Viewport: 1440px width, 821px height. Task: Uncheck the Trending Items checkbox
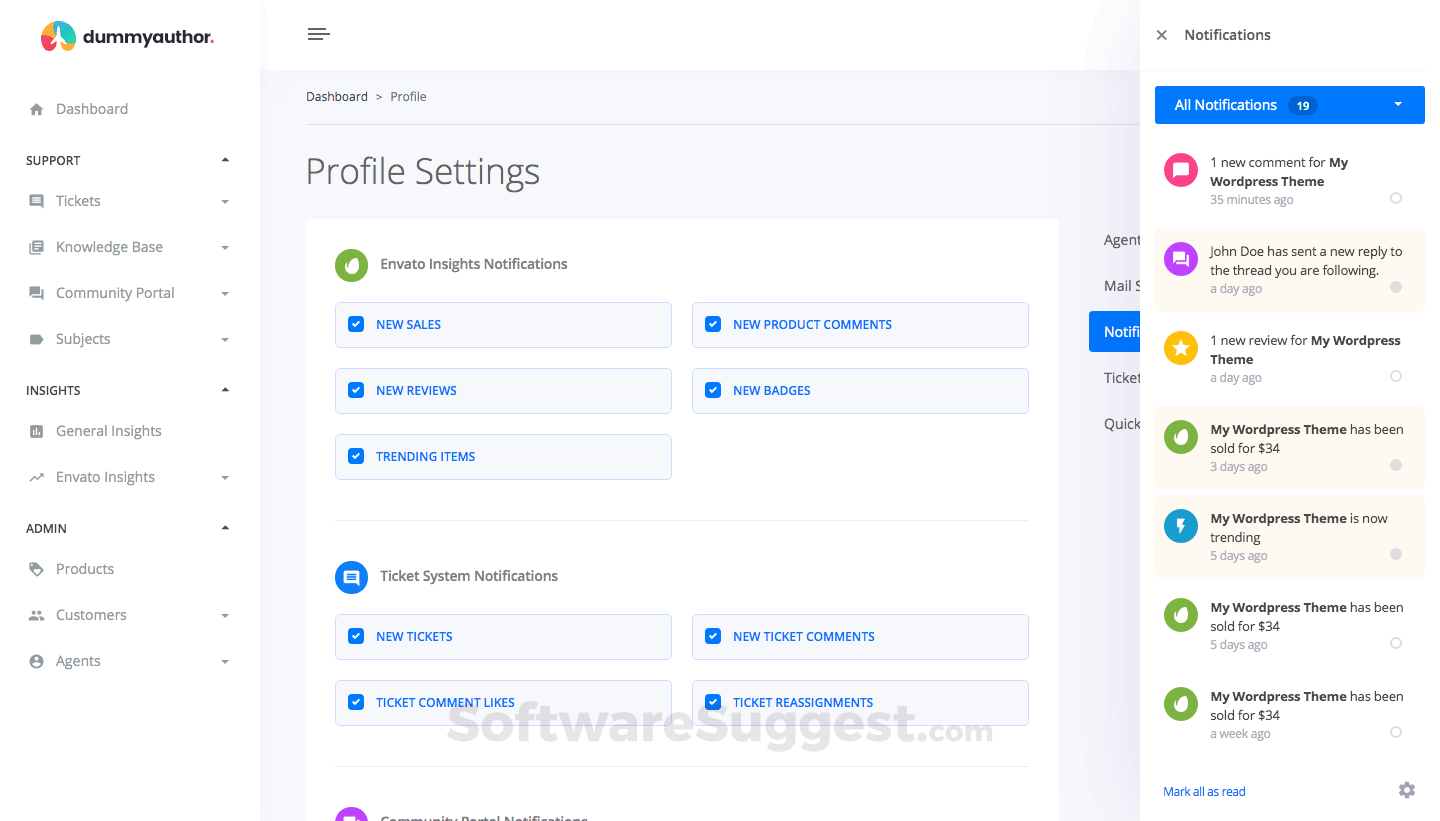356,456
